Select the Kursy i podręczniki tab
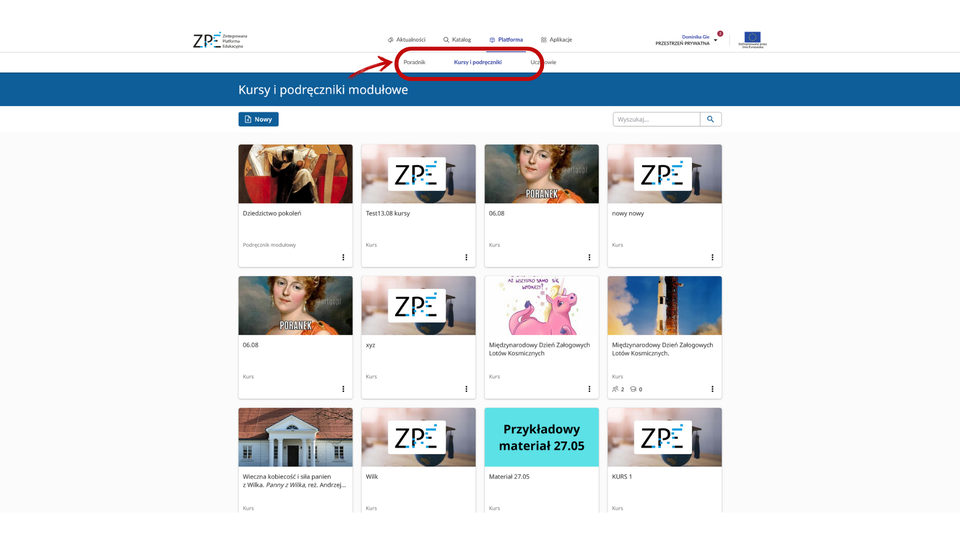Screen dimensions: 960x540 pyautogui.click(x=477, y=62)
